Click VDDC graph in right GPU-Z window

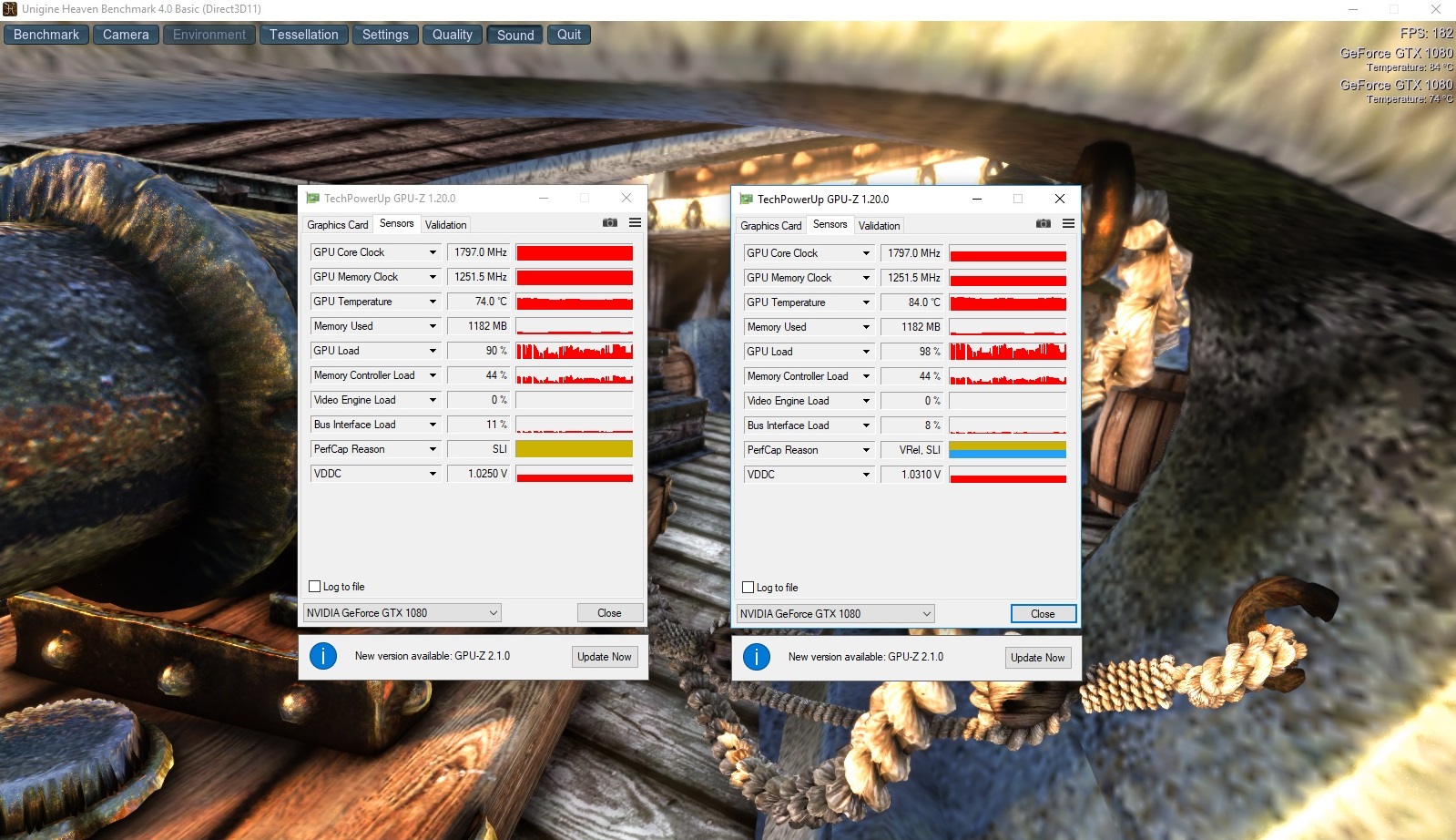point(1008,475)
